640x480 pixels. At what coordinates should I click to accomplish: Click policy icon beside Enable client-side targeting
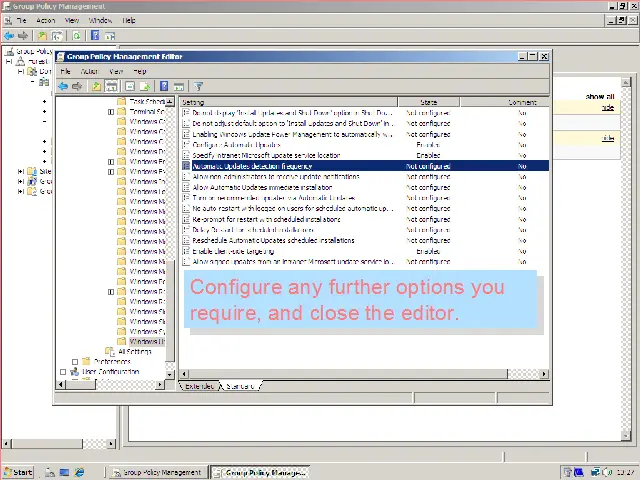(x=186, y=251)
